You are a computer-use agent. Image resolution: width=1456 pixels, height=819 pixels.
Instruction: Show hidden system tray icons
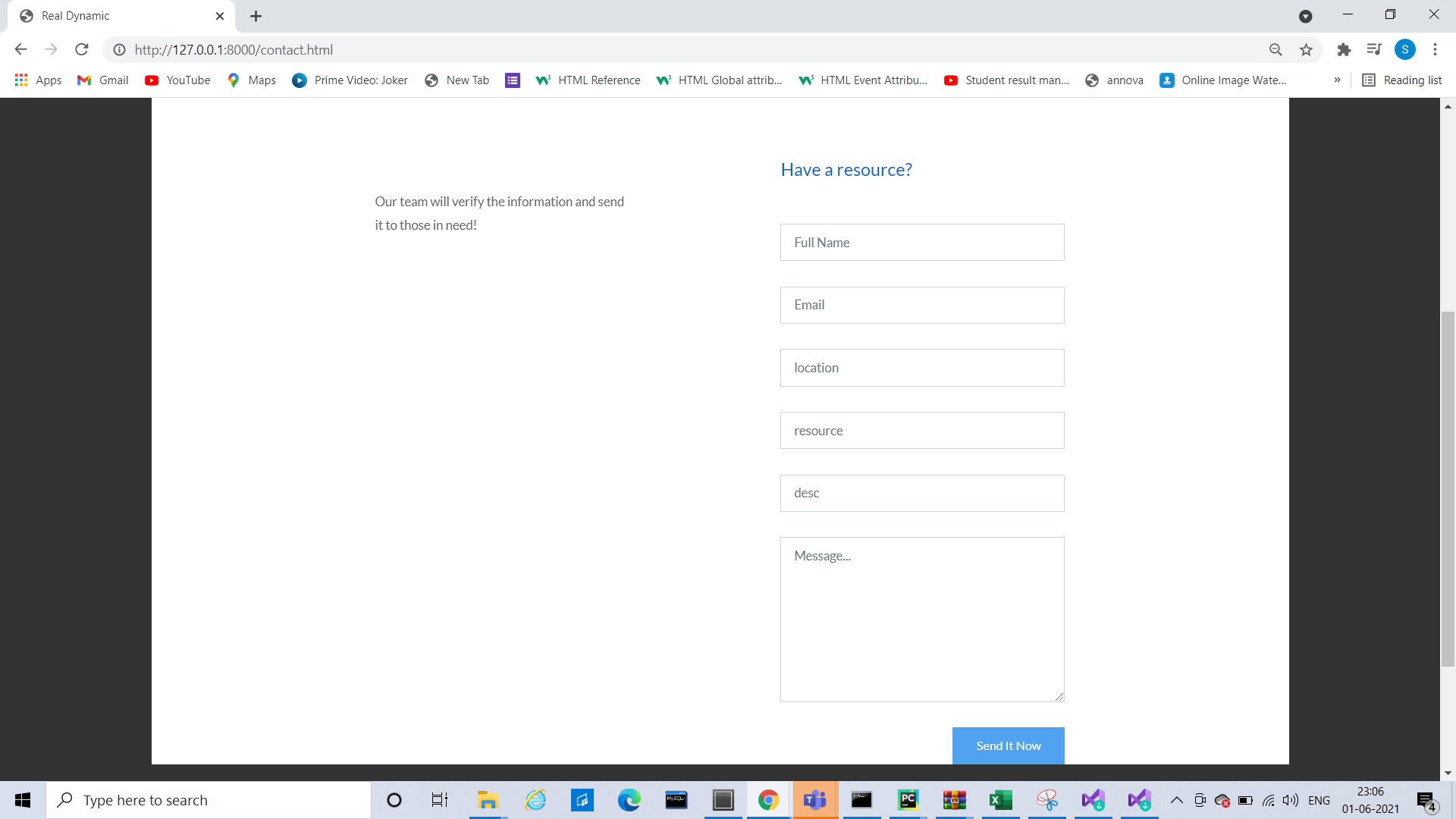(1176, 800)
